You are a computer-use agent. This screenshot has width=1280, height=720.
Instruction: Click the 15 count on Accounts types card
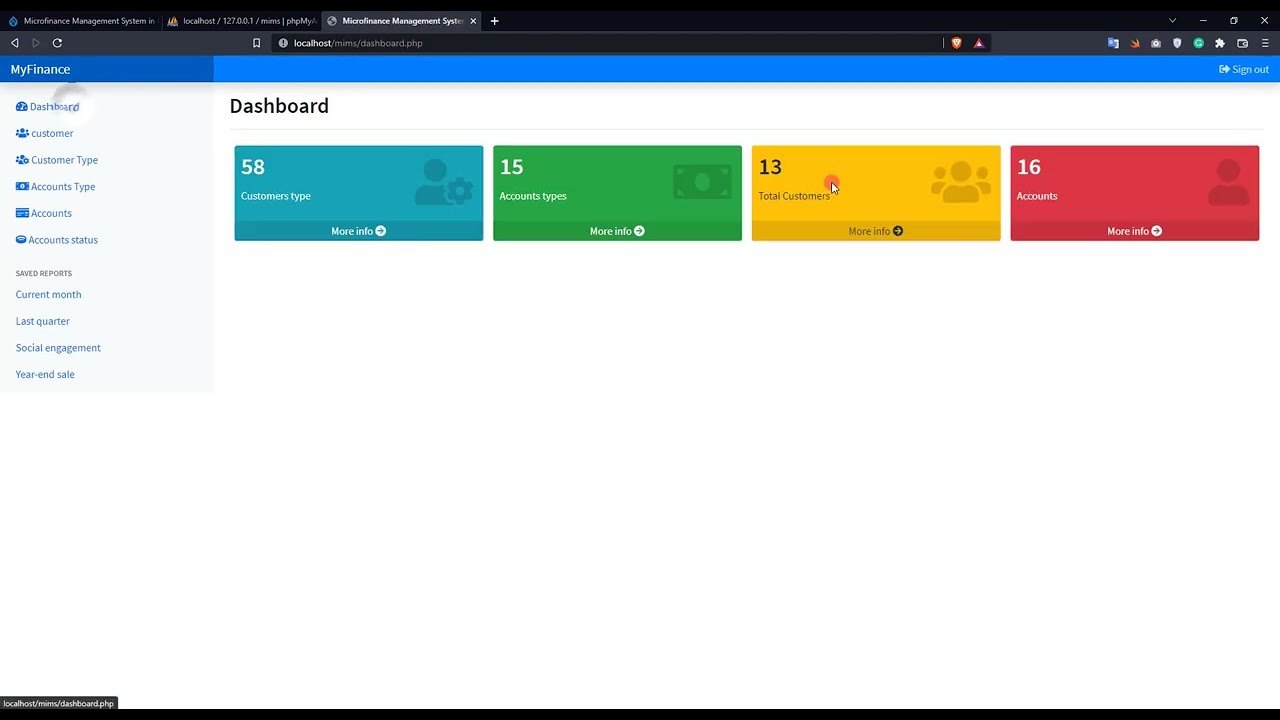[511, 167]
